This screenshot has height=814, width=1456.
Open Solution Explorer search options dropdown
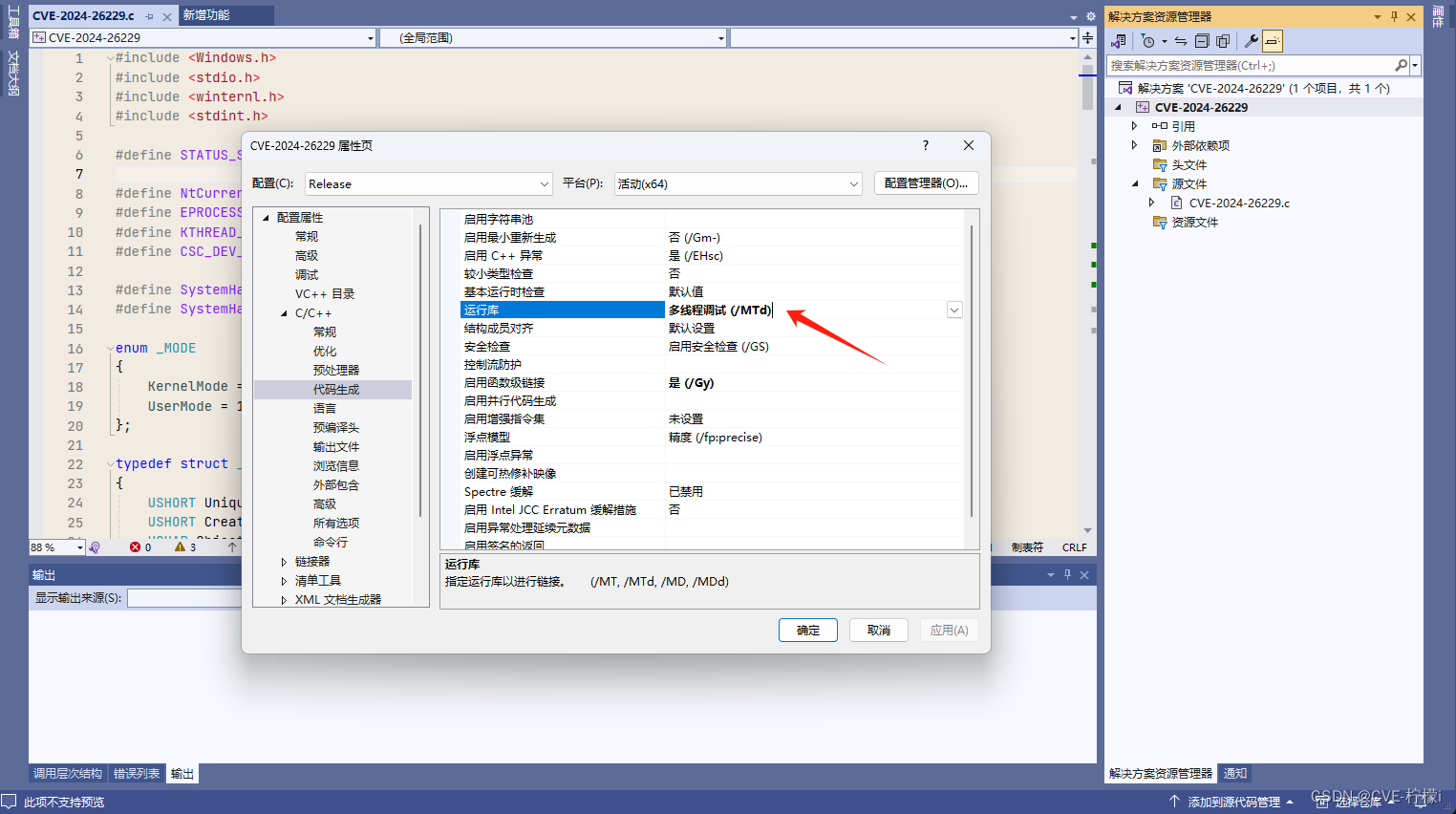(1415, 65)
